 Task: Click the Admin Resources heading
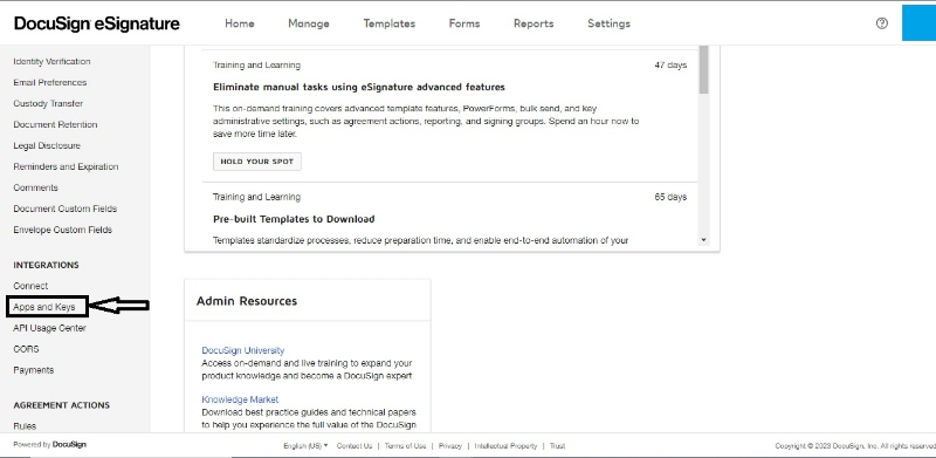247,301
